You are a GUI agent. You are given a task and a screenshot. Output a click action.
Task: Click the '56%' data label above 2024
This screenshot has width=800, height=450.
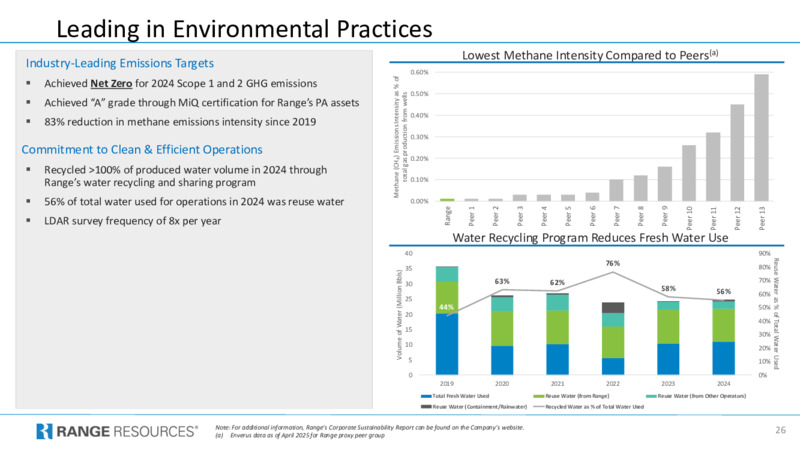[723, 291]
